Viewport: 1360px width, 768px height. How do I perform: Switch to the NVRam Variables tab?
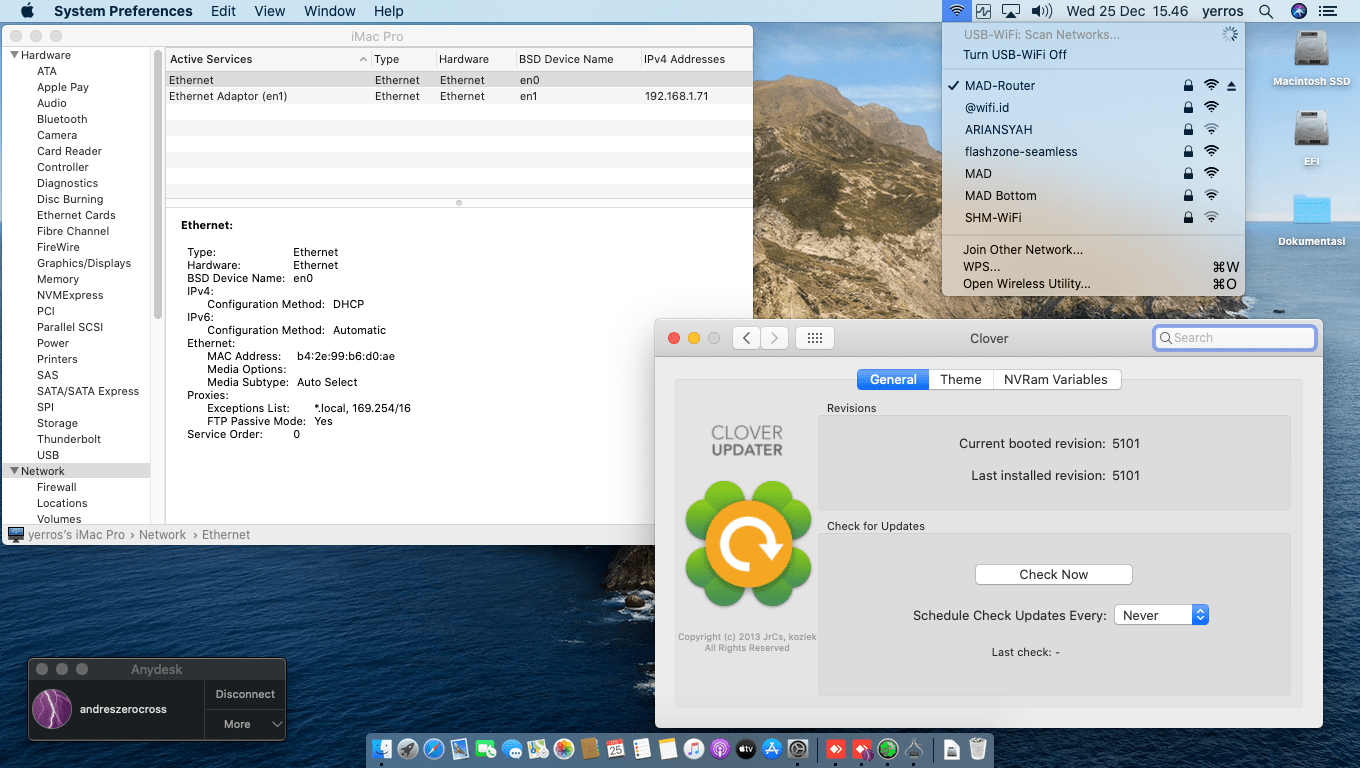pos(1055,380)
